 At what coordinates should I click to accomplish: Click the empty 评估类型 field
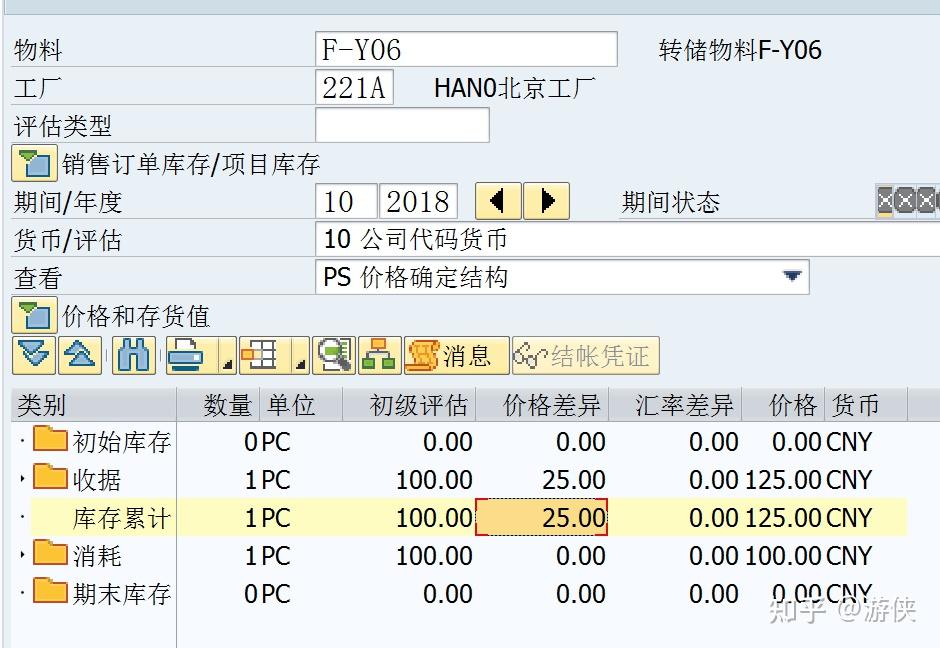pos(400,124)
